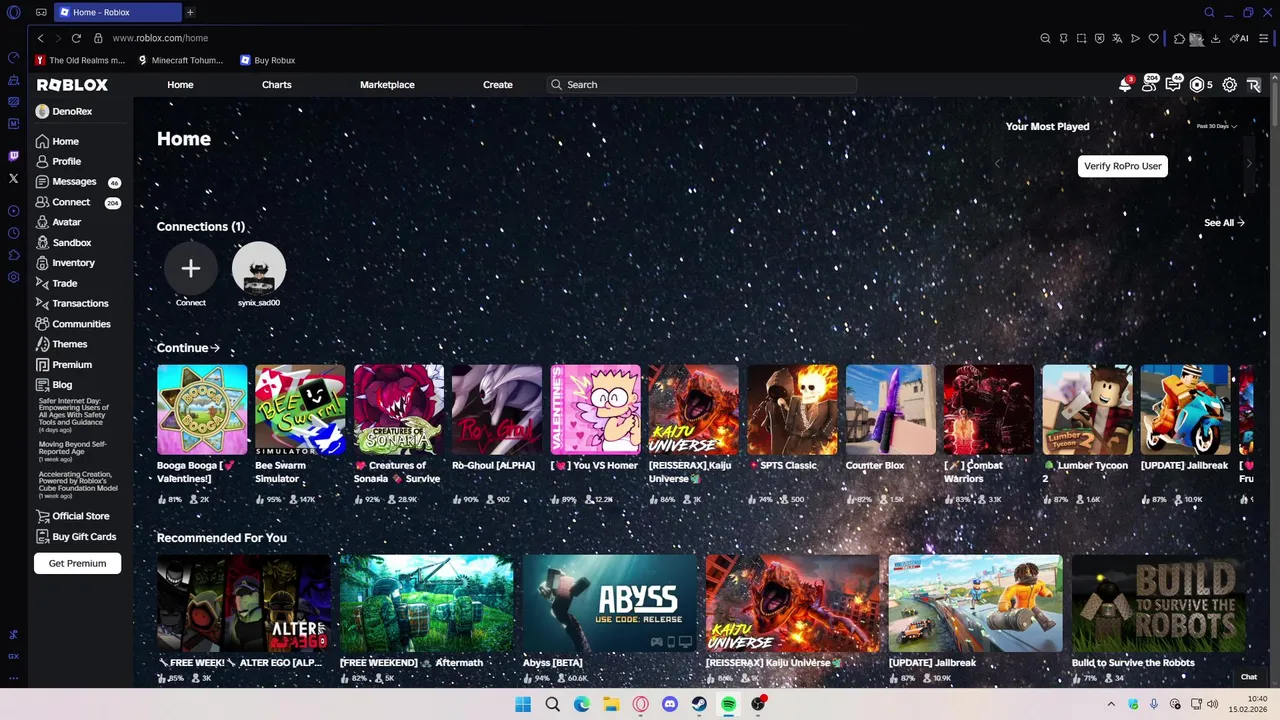The height and width of the screenshot is (720, 1280).
Task: Click the Get Premium button
Action: 77,563
